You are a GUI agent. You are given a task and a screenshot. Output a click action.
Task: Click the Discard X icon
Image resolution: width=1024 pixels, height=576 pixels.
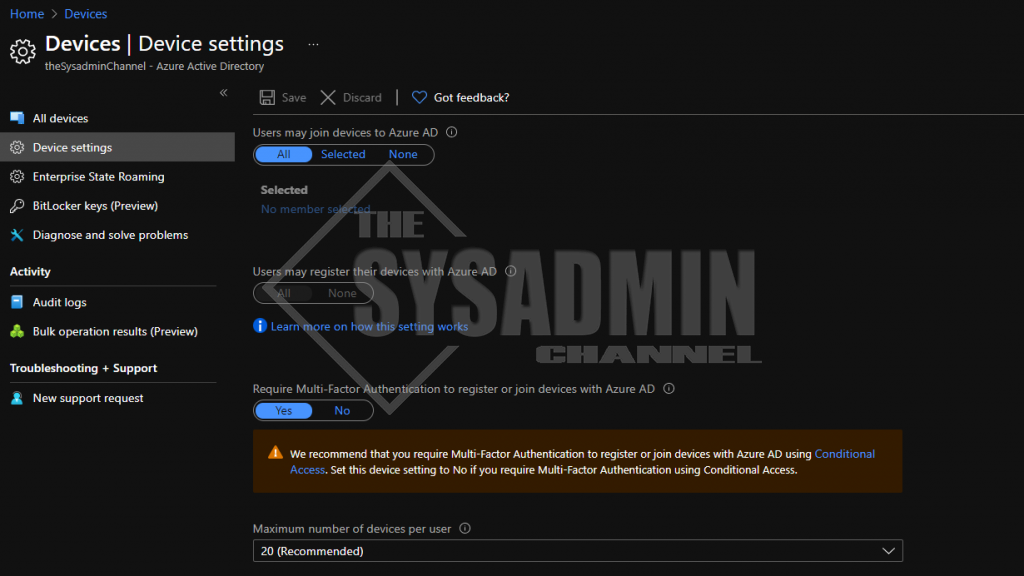pos(328,97)
